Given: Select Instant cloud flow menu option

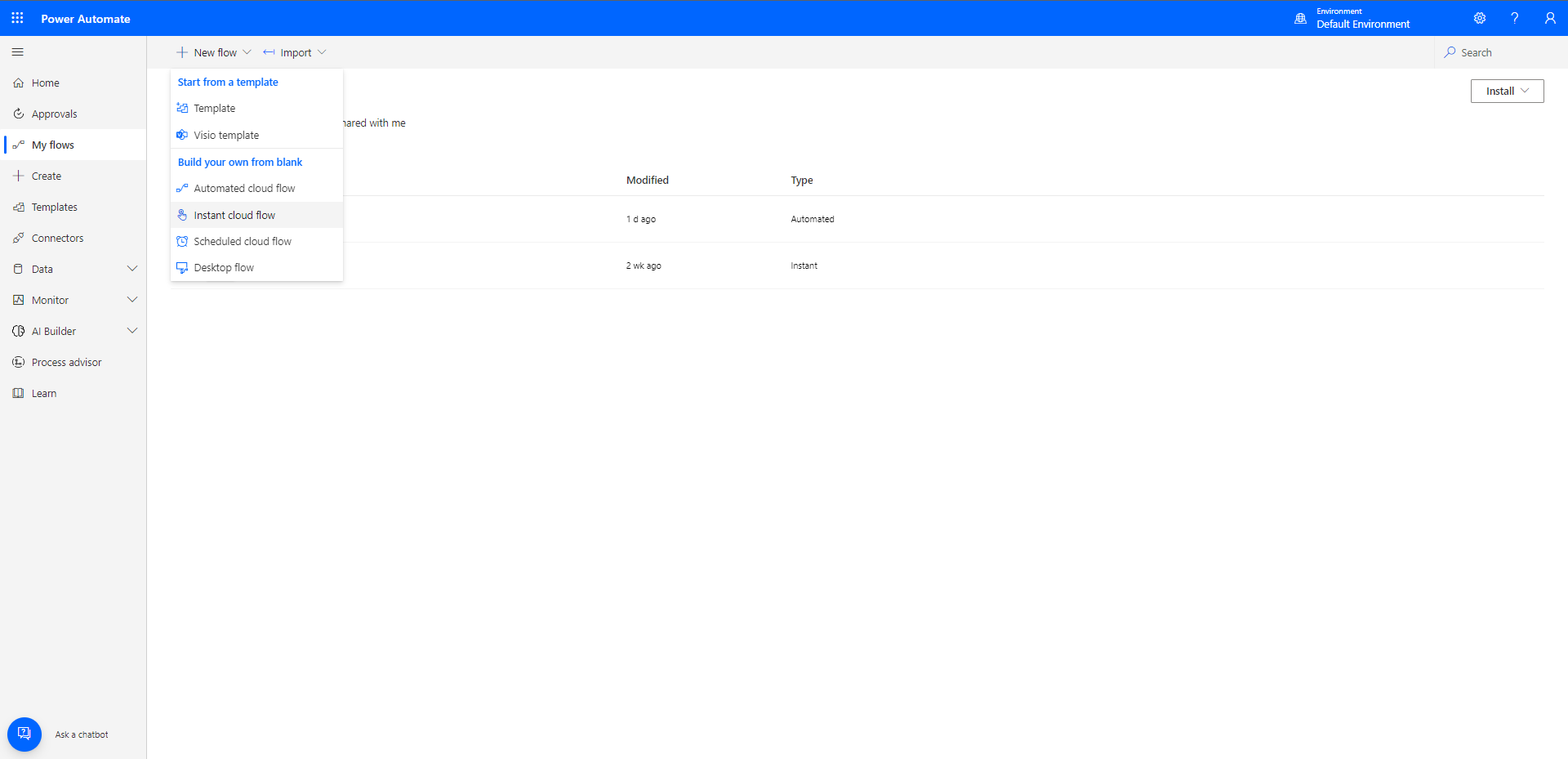Looking at the screenshot, I should pos(234,216).
